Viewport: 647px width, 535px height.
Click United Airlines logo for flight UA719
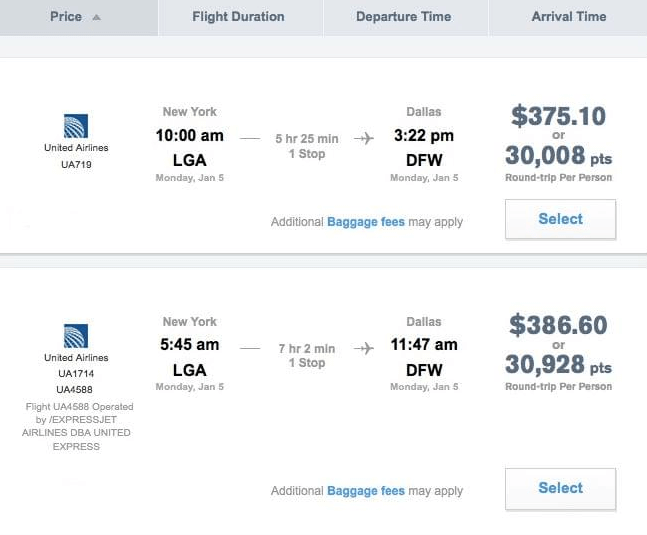[x=76, y=126]
